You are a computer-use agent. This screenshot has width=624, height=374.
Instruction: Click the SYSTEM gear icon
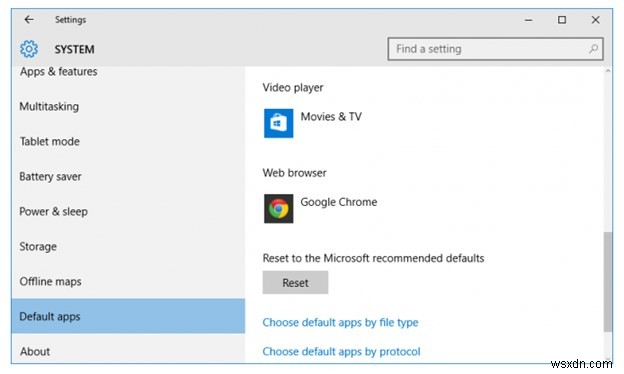point(29,49)
